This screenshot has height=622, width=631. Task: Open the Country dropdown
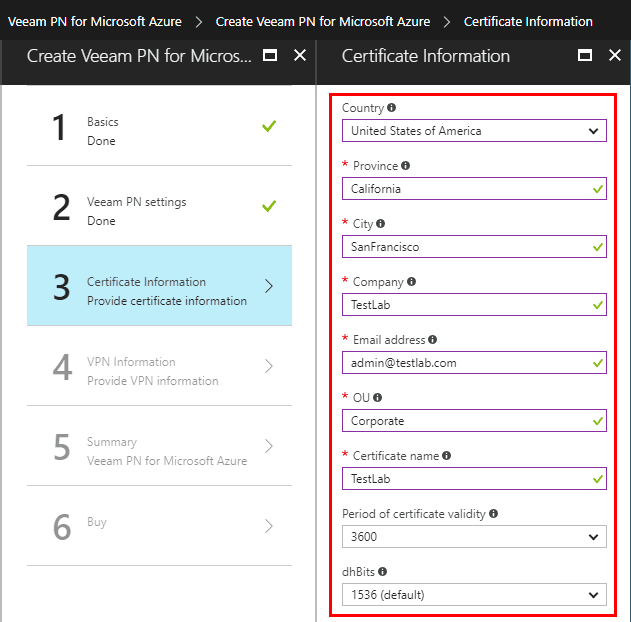click(x=473, y=131)
